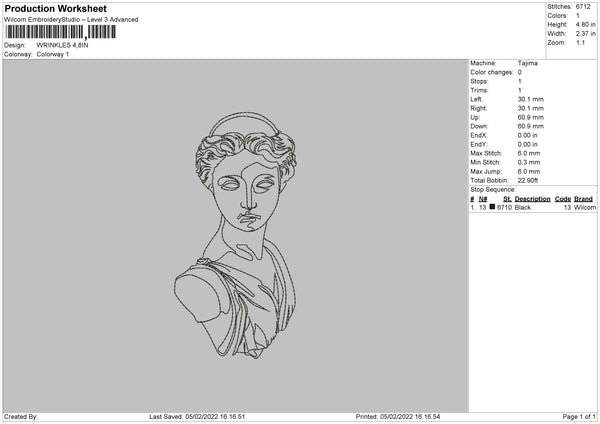Screen dimensions: 600x424
Task: Click the Left value 30.1 mm
Action: pyautogui.click(x=531, y=99)
